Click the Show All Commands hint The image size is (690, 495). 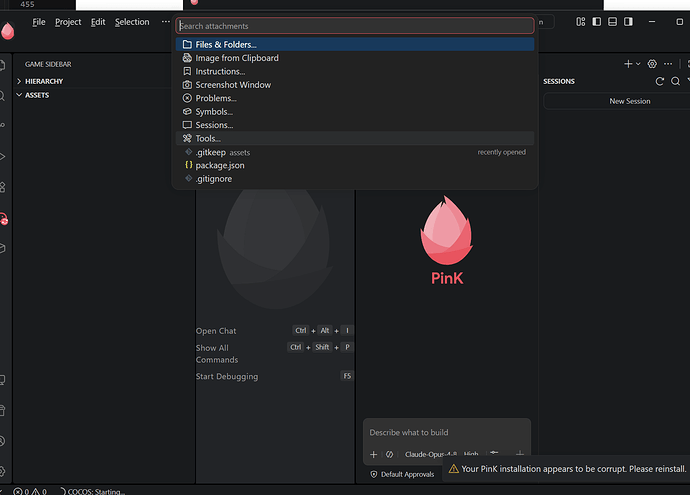coord(217,354)
